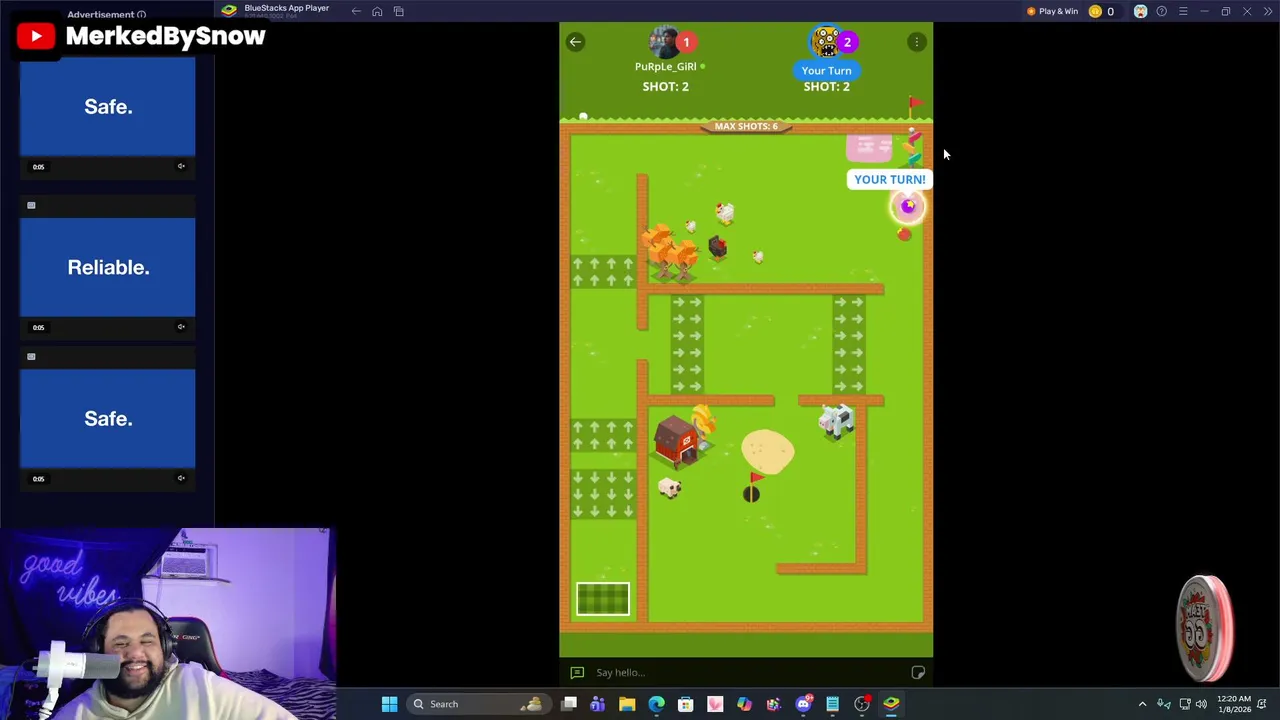Screen dimensions: 1280x720
Task: Click the Your Turn label under avatar
Action: click(x=826, y=71)
